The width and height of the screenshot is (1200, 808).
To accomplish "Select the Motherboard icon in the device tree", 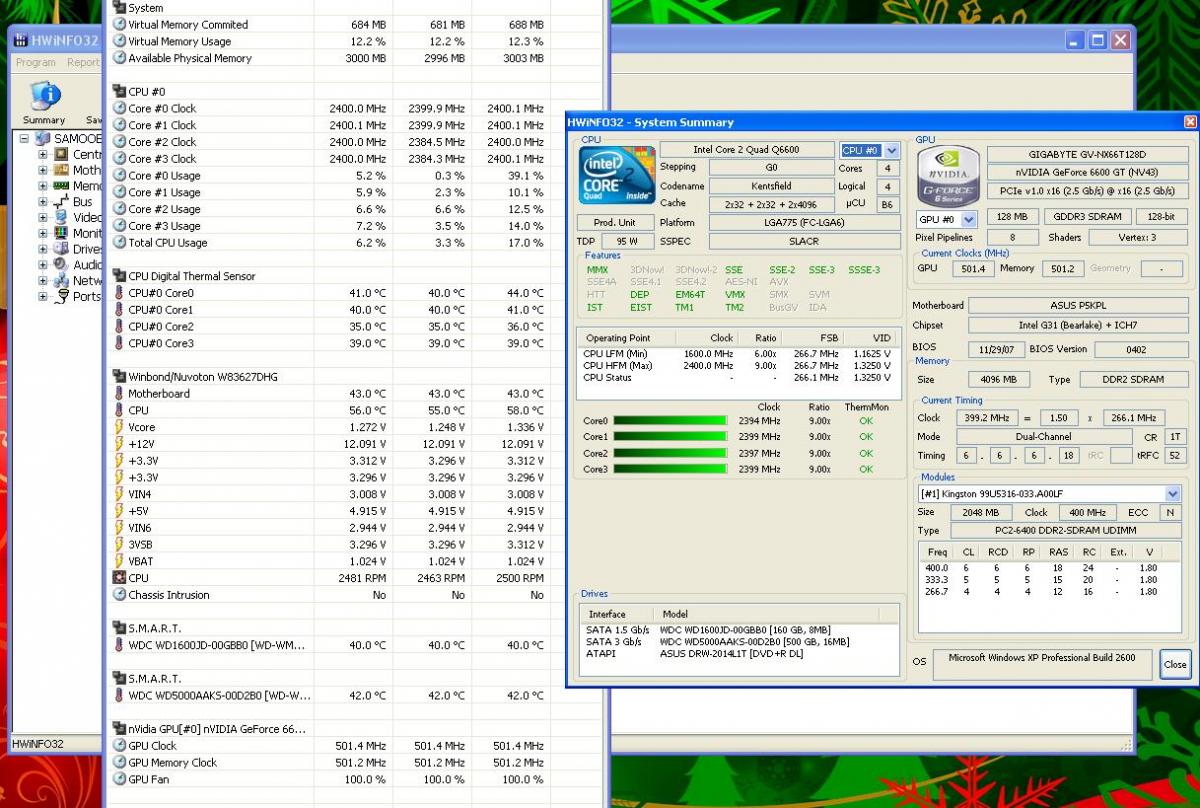I will [x=62, y=170].
